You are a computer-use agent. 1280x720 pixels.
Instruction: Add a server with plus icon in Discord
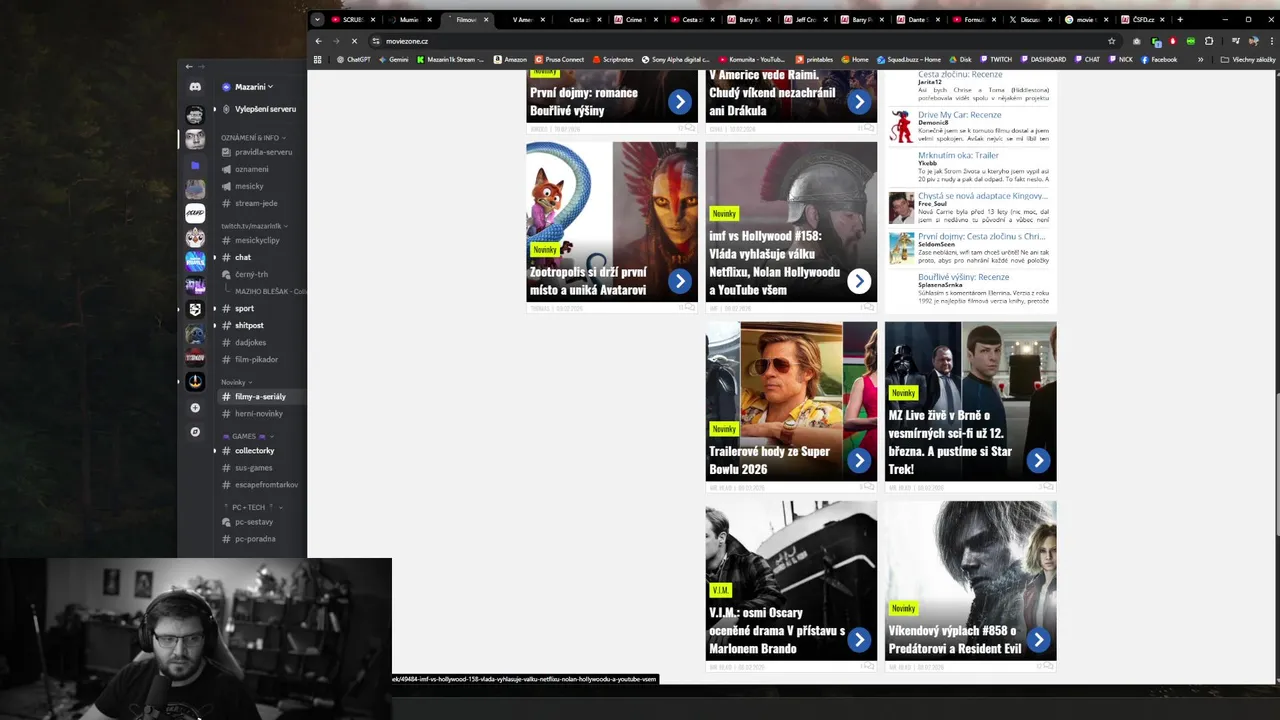click(x=195, y=408)
